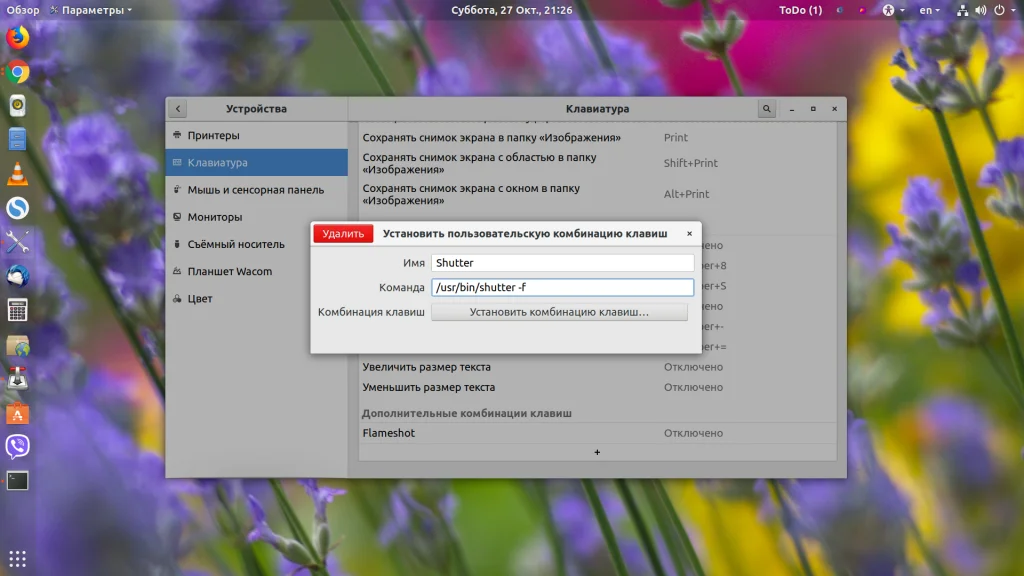1024x576 pixels.
Task: Go back using the Устройства back arrow
Action: click(178, 108)
